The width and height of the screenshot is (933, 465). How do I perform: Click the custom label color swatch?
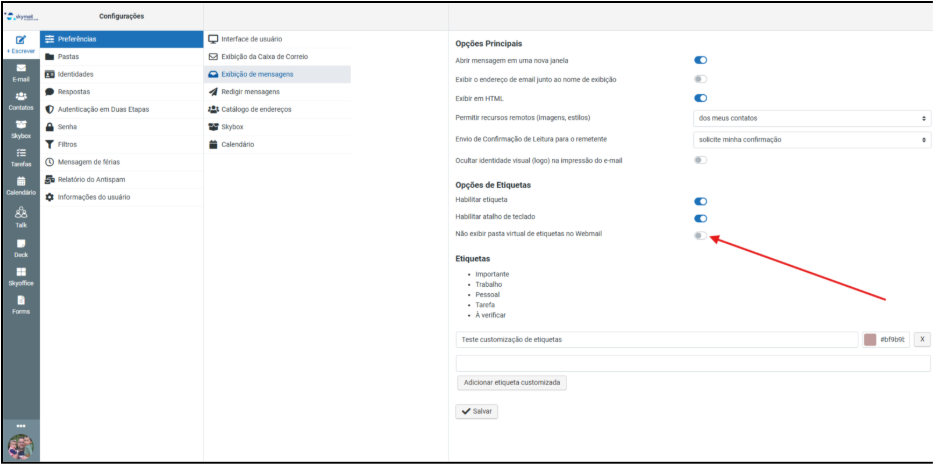pyautogui.click(x=870, y=339)
